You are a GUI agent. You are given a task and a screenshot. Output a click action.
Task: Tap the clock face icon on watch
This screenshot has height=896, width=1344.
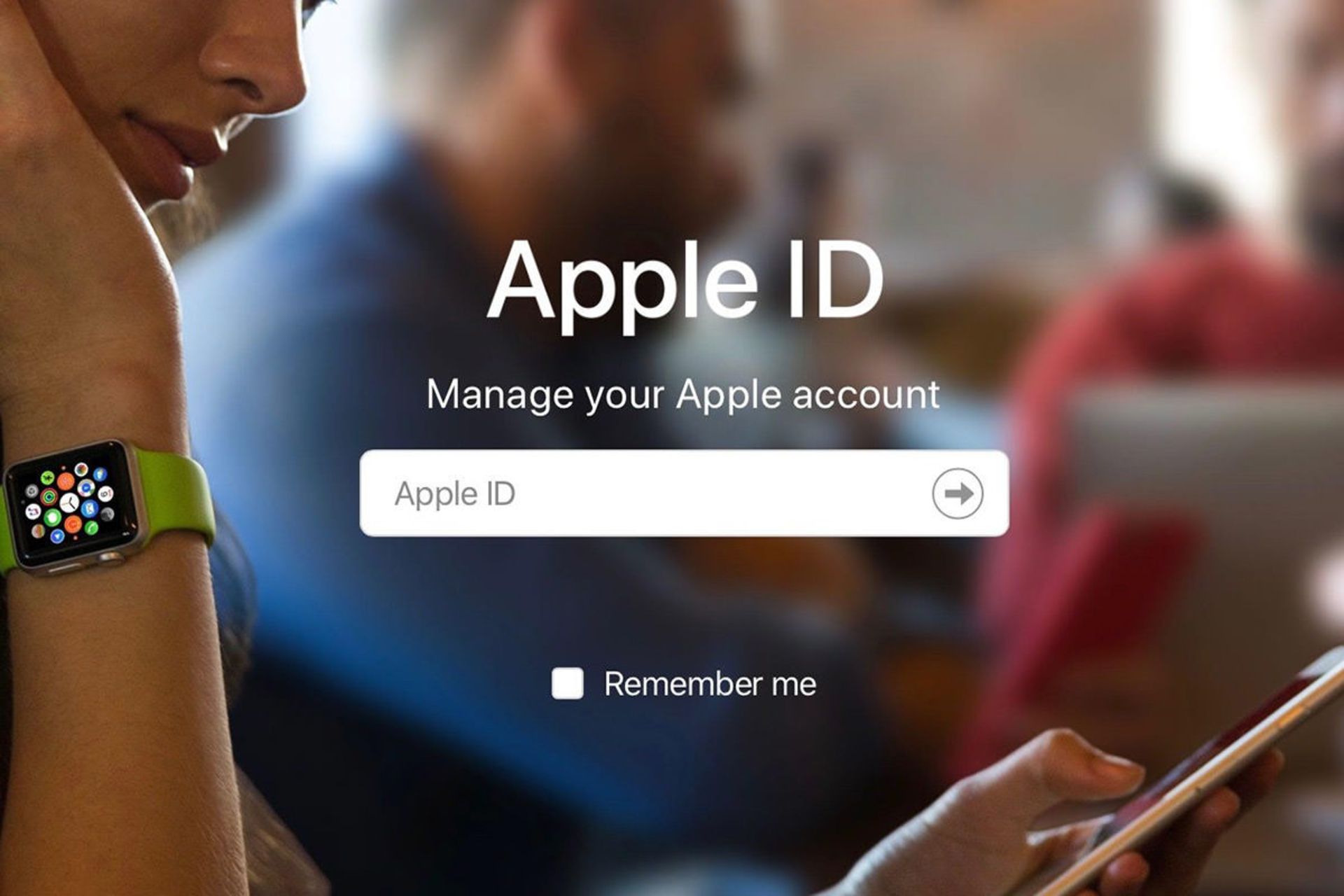(x=69, y=503)
